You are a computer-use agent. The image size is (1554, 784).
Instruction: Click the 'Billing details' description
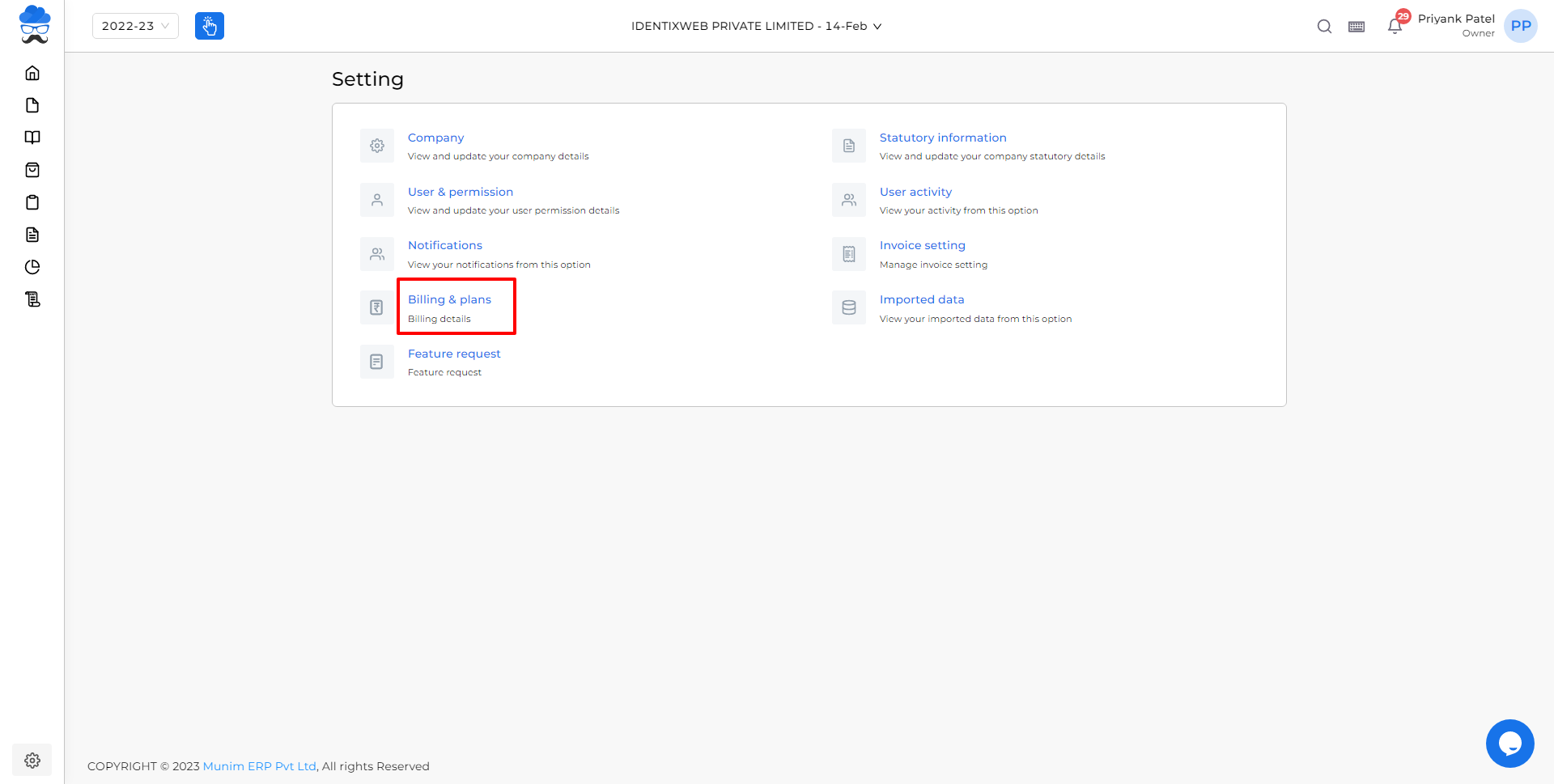439,319
